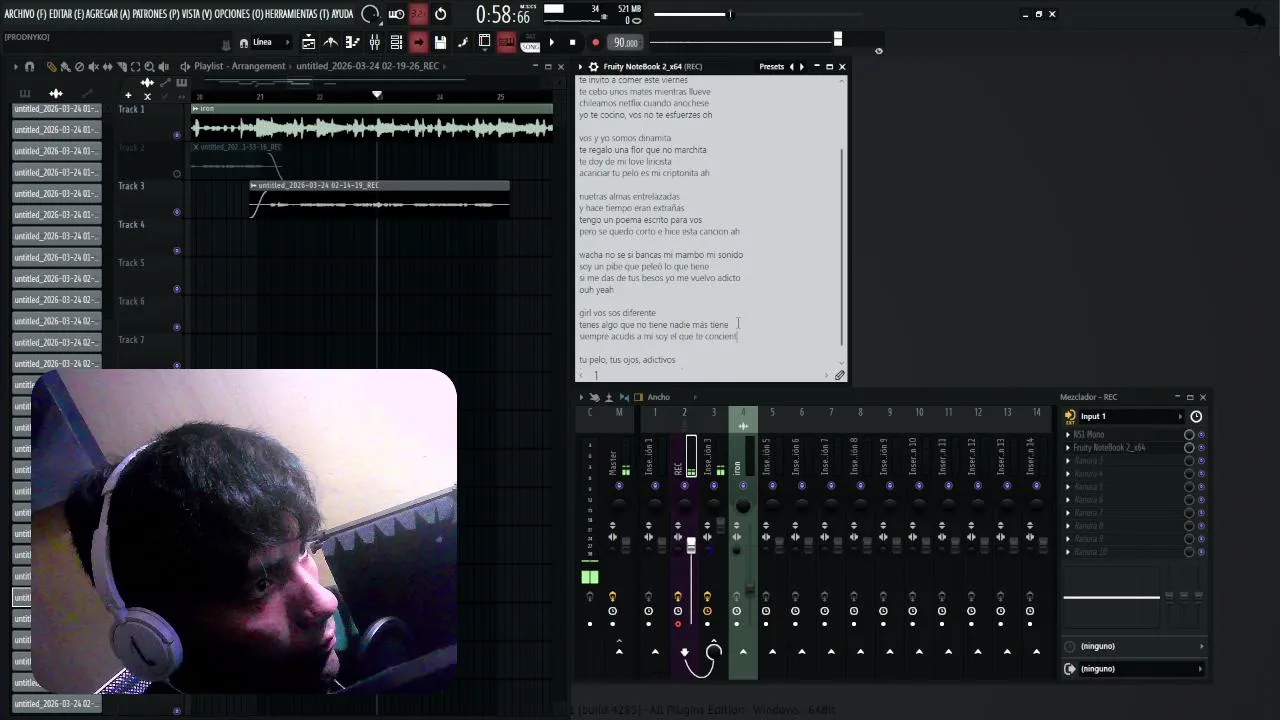Toggle wait for input before recording
Viewport: 1280px width, 720px height.
[x=395, y=14]
